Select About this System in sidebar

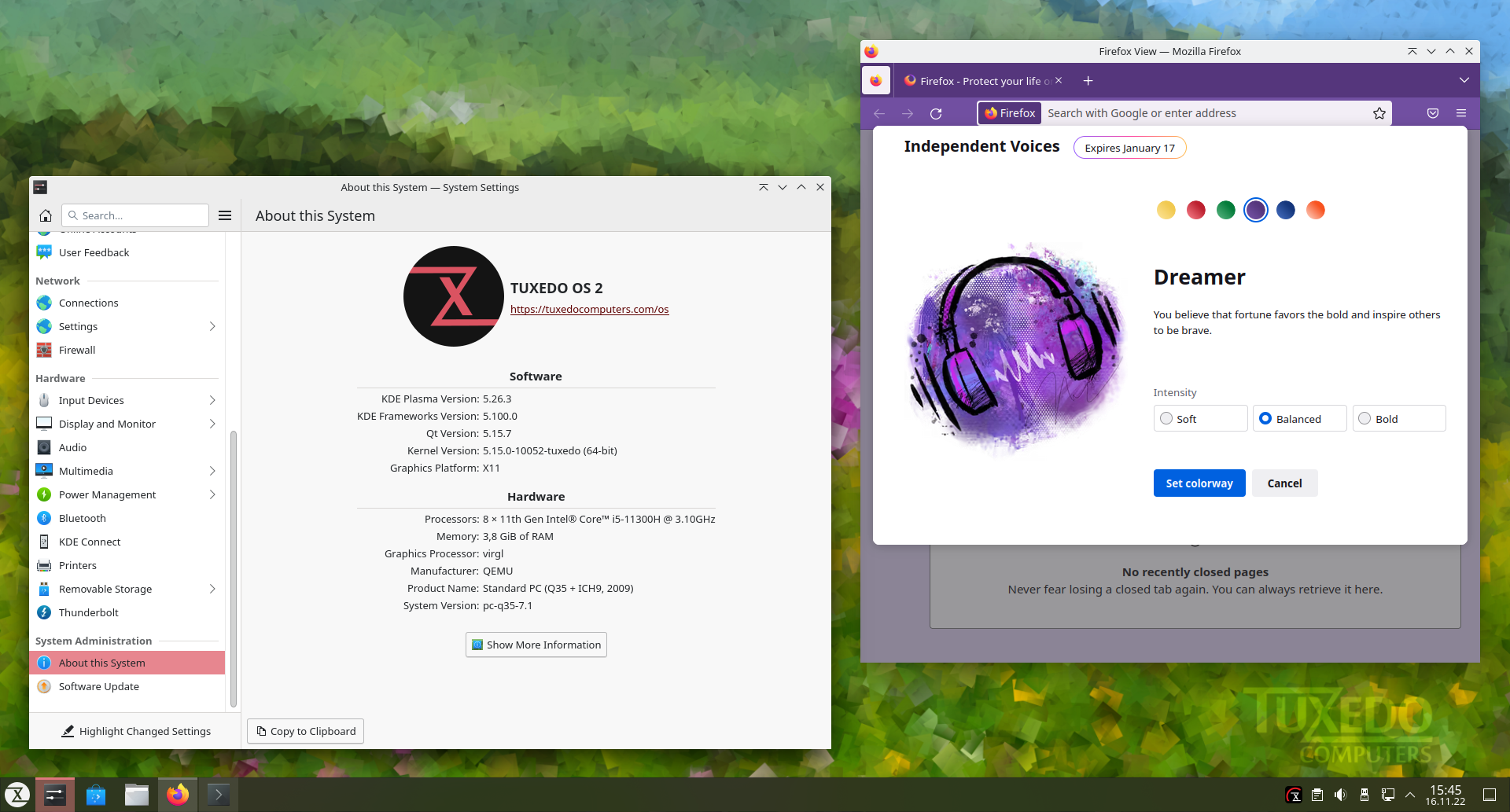tap(127, 663)
